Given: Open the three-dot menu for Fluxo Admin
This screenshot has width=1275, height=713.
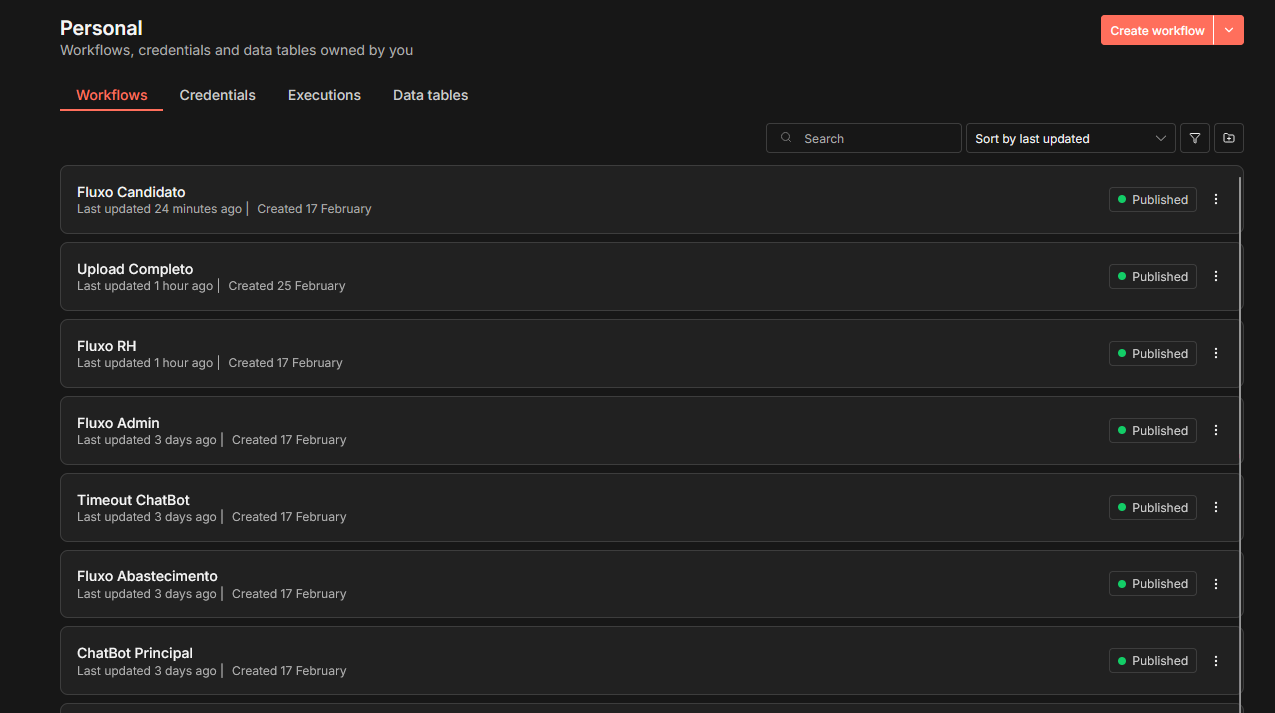Looking at the screenshot, I should coord(1216,430).
